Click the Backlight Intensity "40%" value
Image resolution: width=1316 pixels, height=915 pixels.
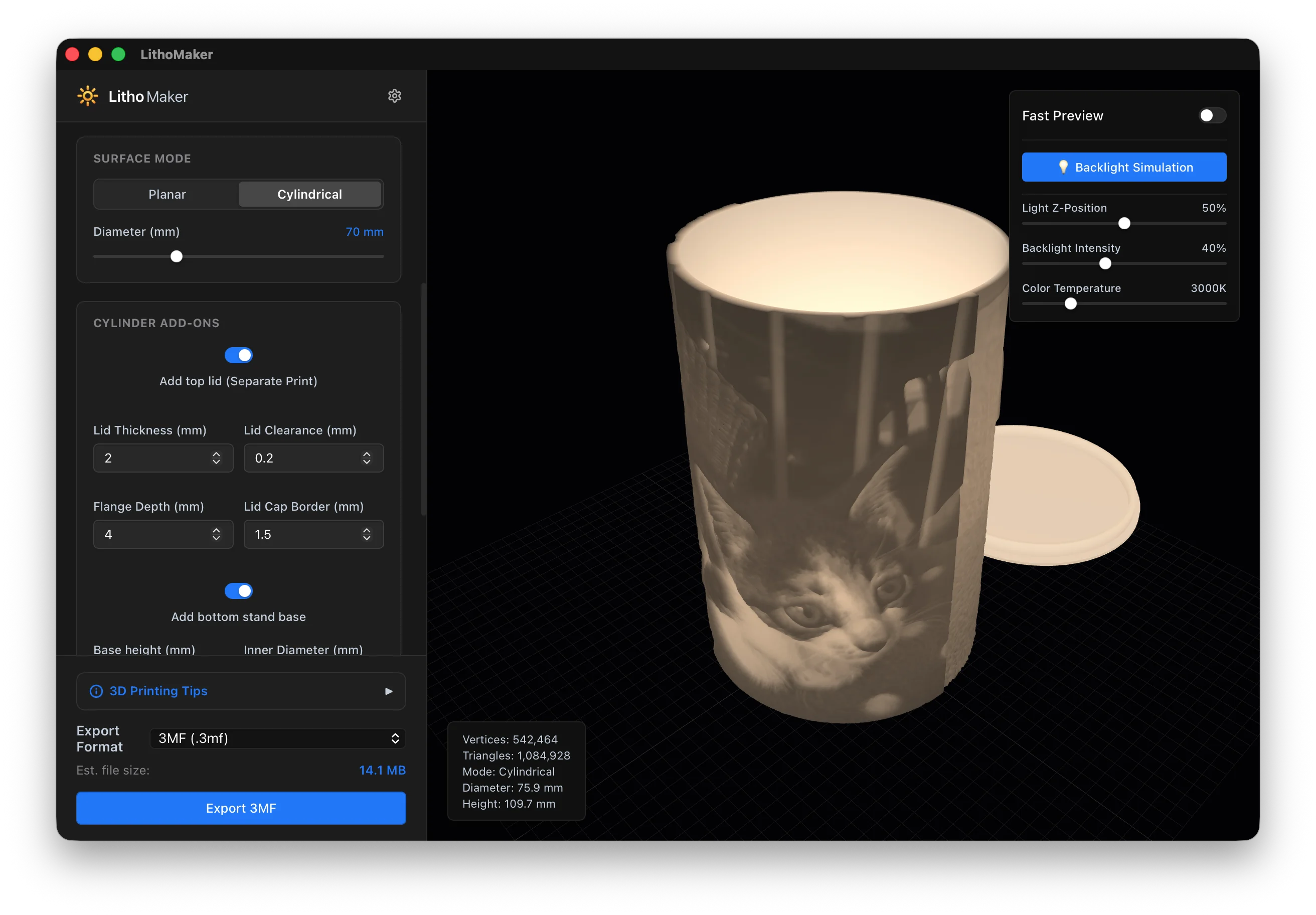(1213, 248)
